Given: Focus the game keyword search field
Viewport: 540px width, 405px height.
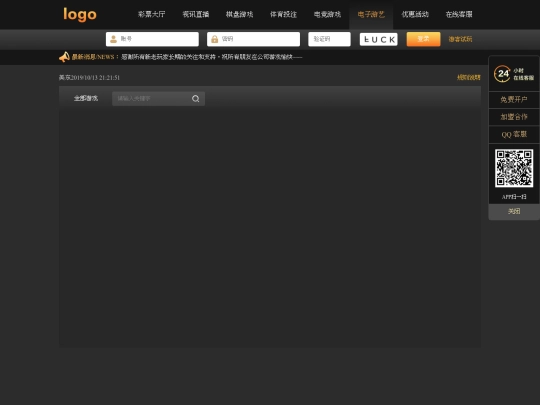Looking at the screenshot, I should point(158,98).
